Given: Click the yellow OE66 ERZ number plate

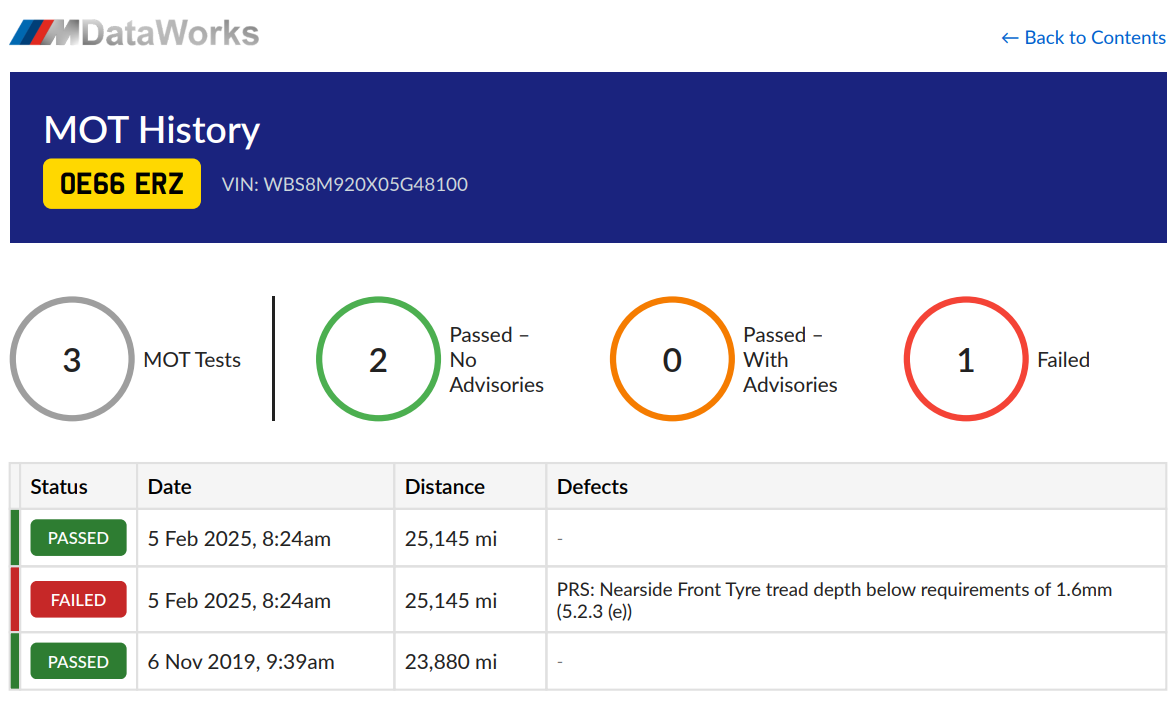Looking at the screenshot, I should coord(122,184).
